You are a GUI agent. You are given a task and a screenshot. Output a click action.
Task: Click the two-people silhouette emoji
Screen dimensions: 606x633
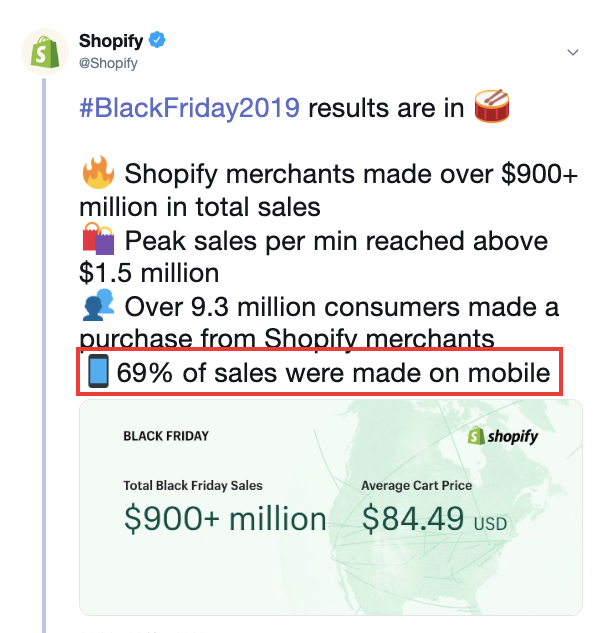click(x=98, y=304)
